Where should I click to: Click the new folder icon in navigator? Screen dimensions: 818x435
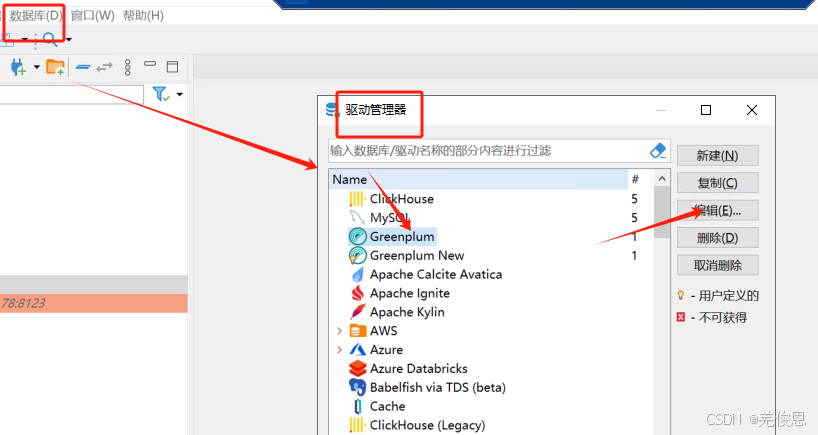pos(55,67)
